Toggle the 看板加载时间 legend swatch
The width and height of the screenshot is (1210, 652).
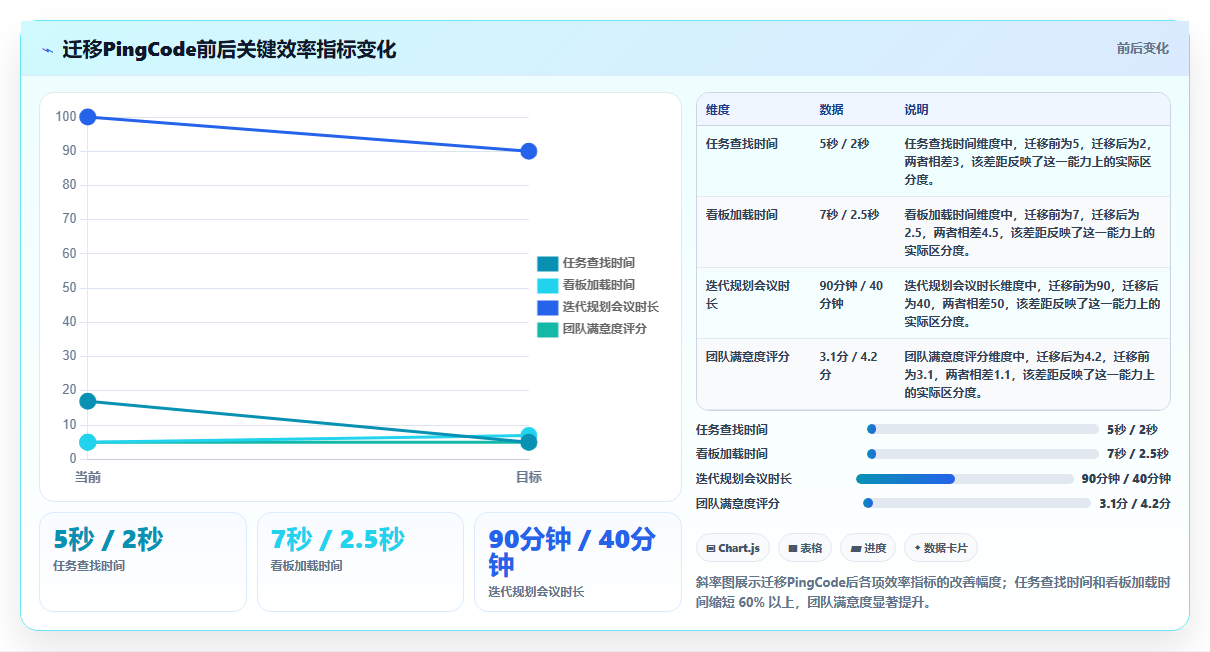[x=547, y=285]
